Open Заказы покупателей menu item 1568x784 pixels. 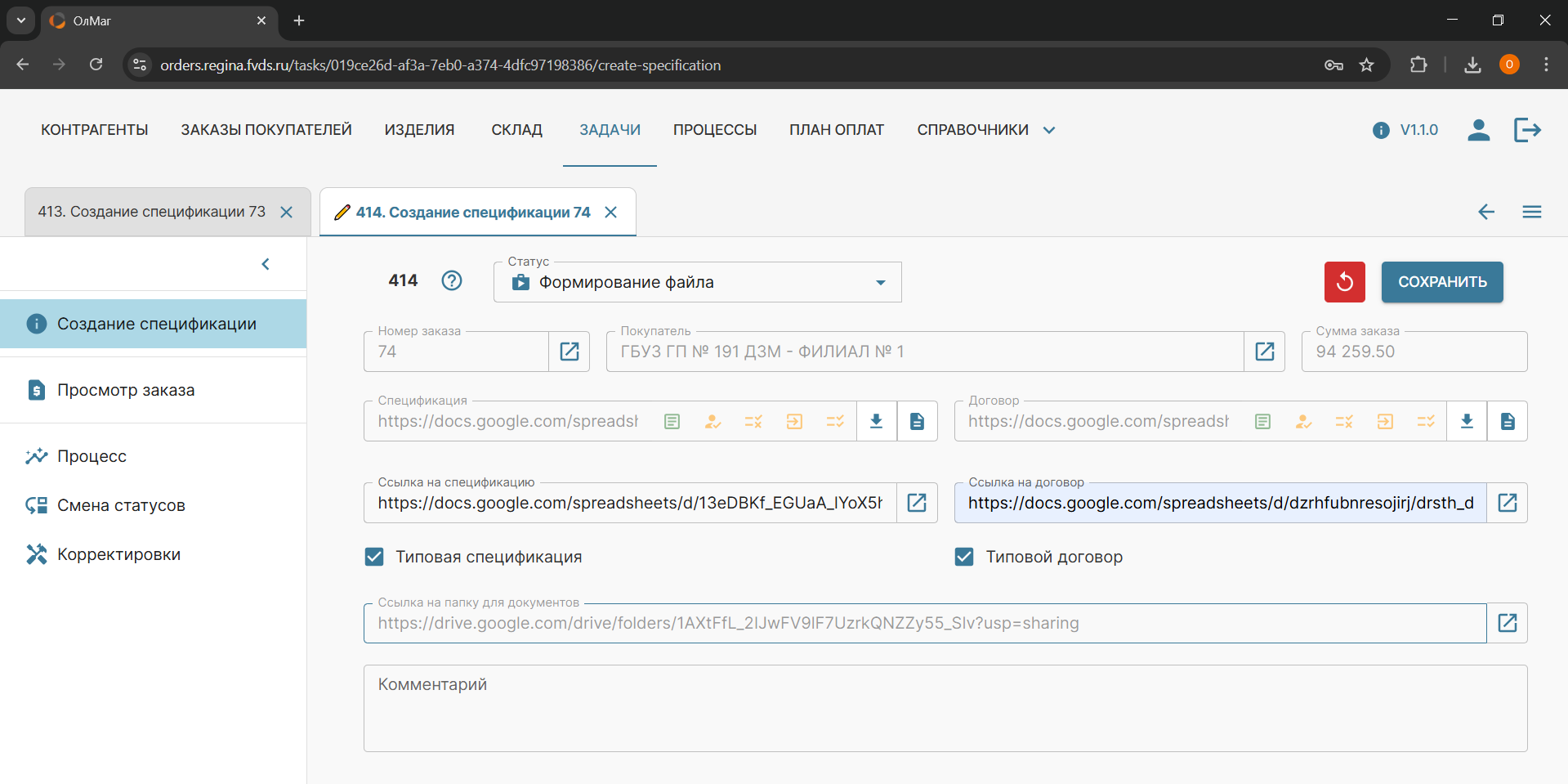point(266,130)
